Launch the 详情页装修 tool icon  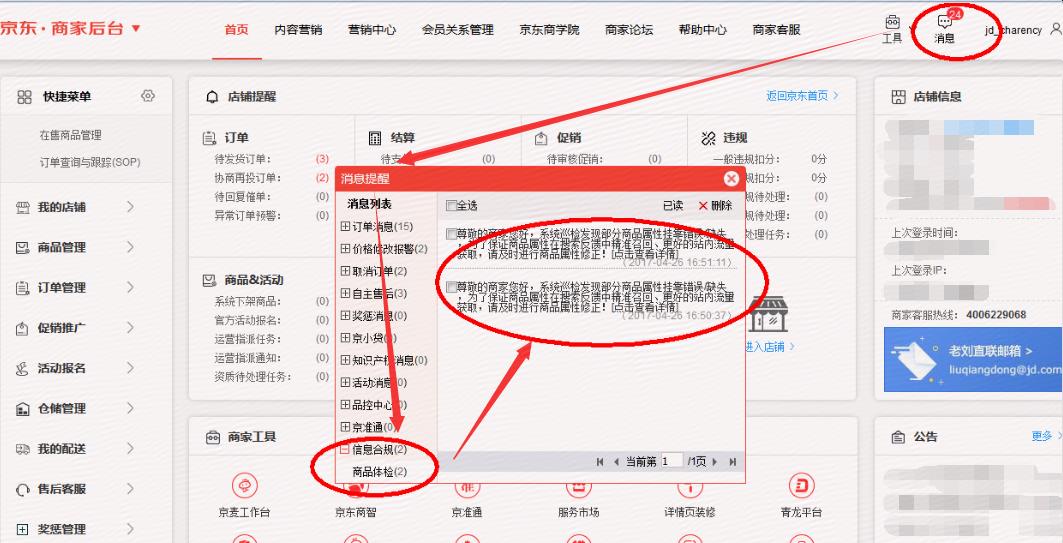[689, 486]
